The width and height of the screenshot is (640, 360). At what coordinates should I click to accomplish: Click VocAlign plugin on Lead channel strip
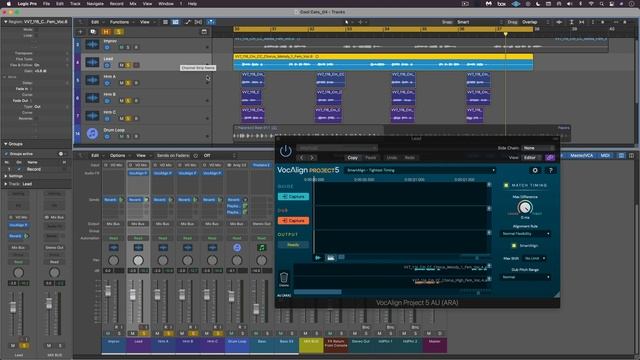tap(138, 173)
